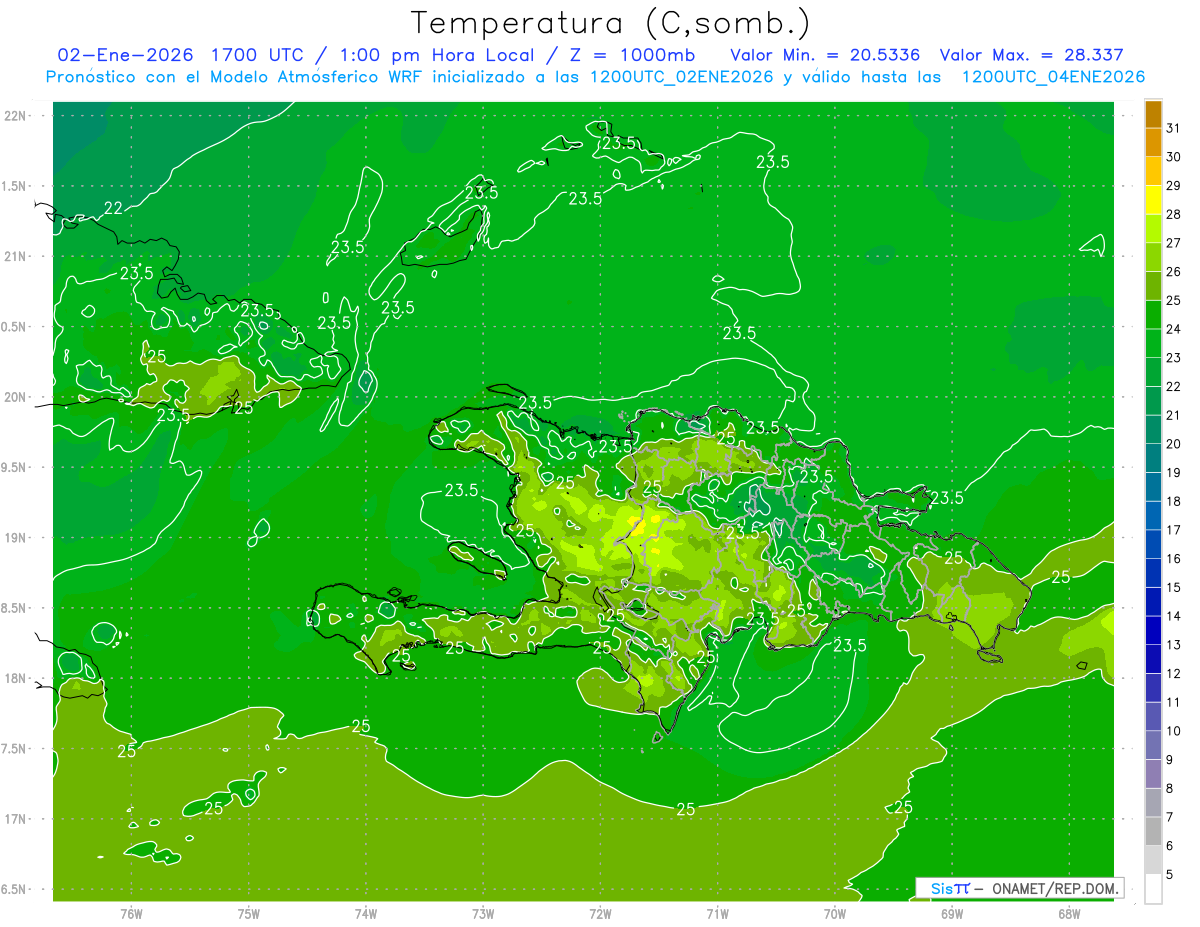The image size is (1200, 927).
Task: Click the "22N" latitude axis label
Action: 15,116
